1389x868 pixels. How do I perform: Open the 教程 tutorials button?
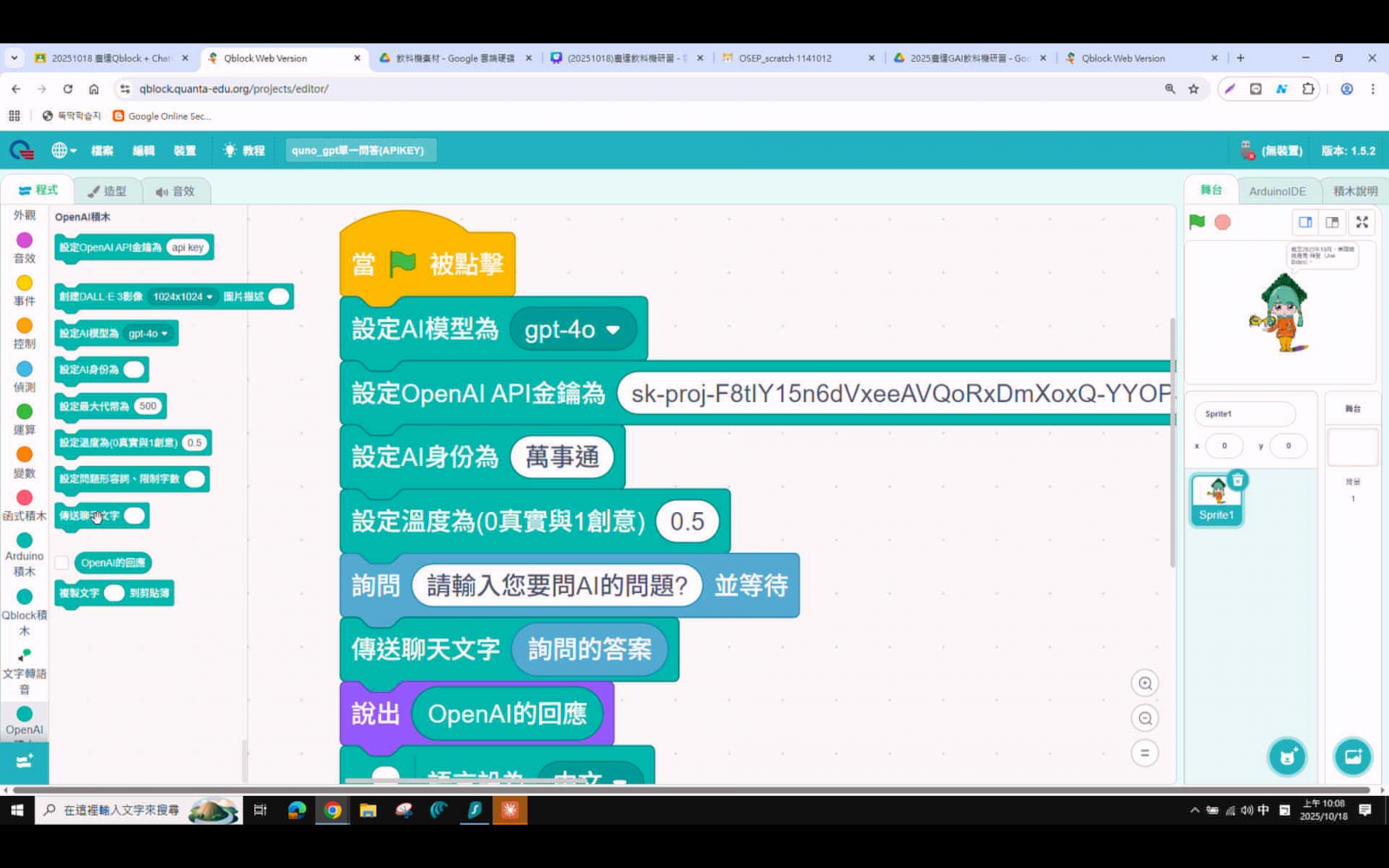[x=244, y=150]
